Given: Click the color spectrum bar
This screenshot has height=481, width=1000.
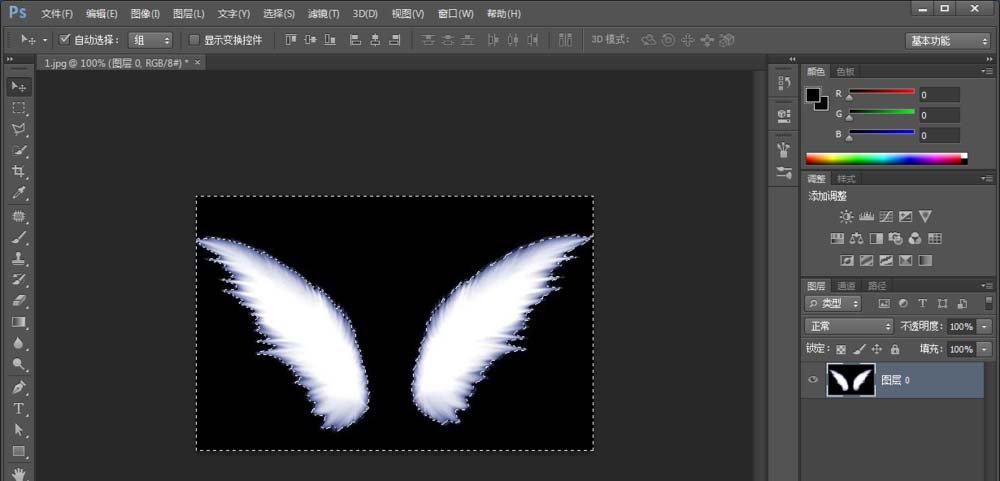Looking at the screenshot, I should click(x=885, y=158).
